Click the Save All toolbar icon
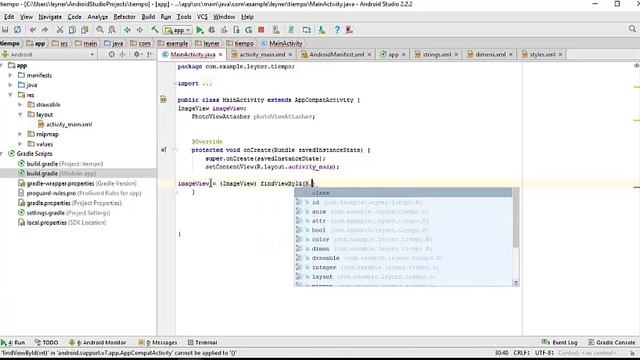Viewport: 640px width, 360px height. pos(5,30)
